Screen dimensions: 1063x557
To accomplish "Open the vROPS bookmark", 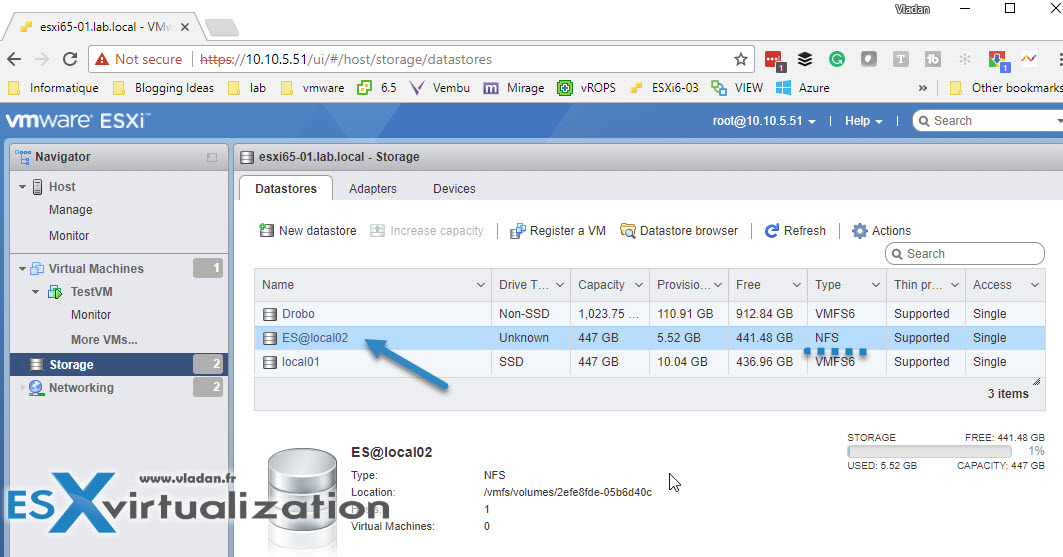I will (586, 88).
